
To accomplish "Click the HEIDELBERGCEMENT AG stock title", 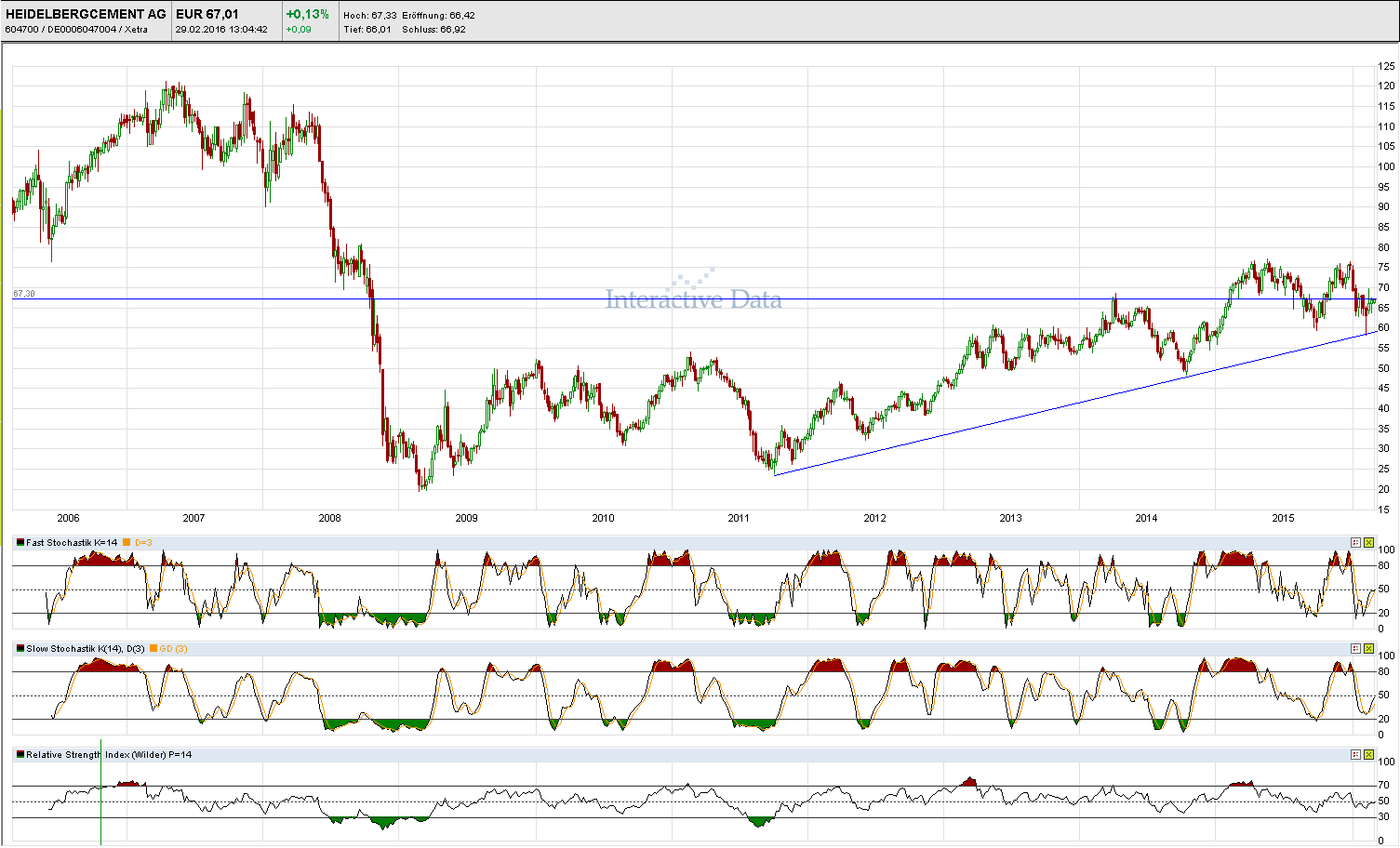I will point(85,14).
